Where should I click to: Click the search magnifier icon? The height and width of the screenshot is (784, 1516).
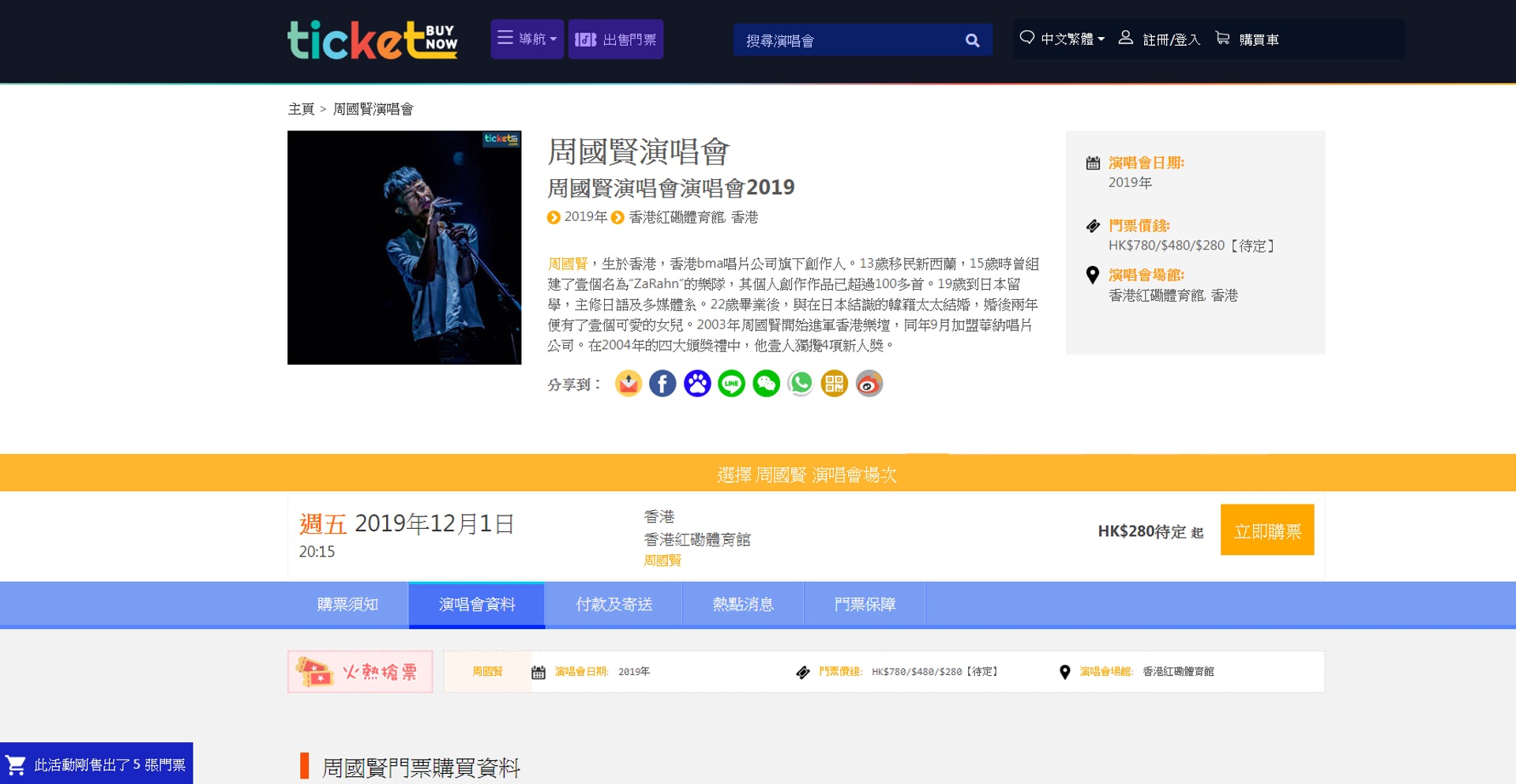coord(973,40)
